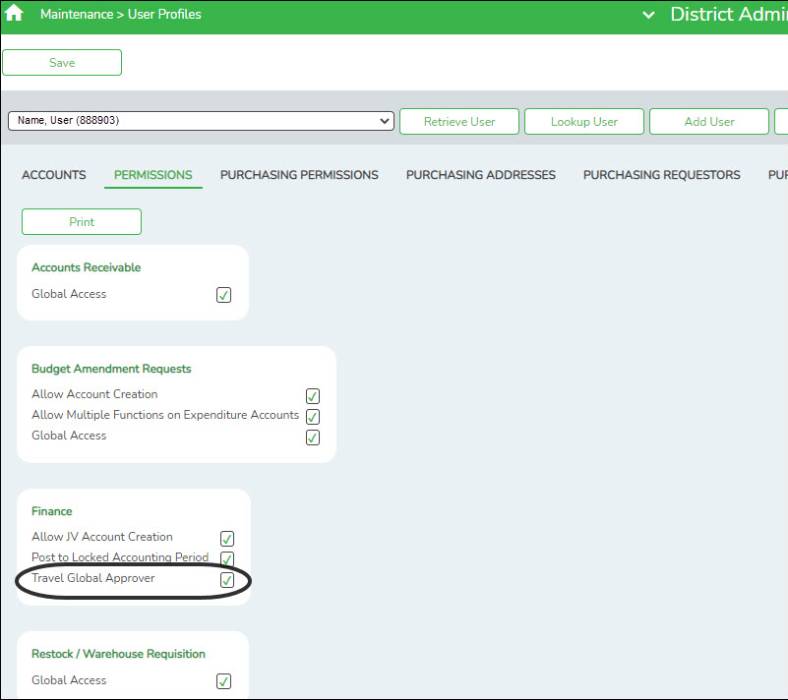Click the Allow Account Creation label

tap(94, 394)
